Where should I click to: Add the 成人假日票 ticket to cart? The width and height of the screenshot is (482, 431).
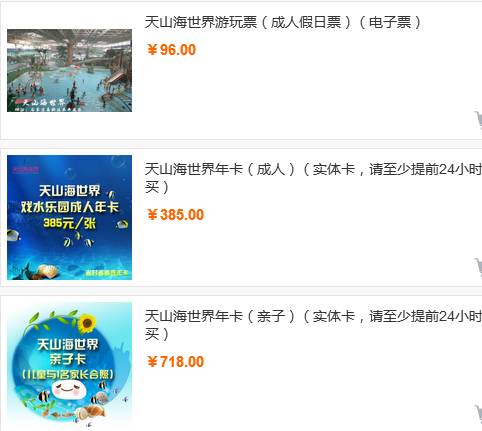click(x=478, y=120)
